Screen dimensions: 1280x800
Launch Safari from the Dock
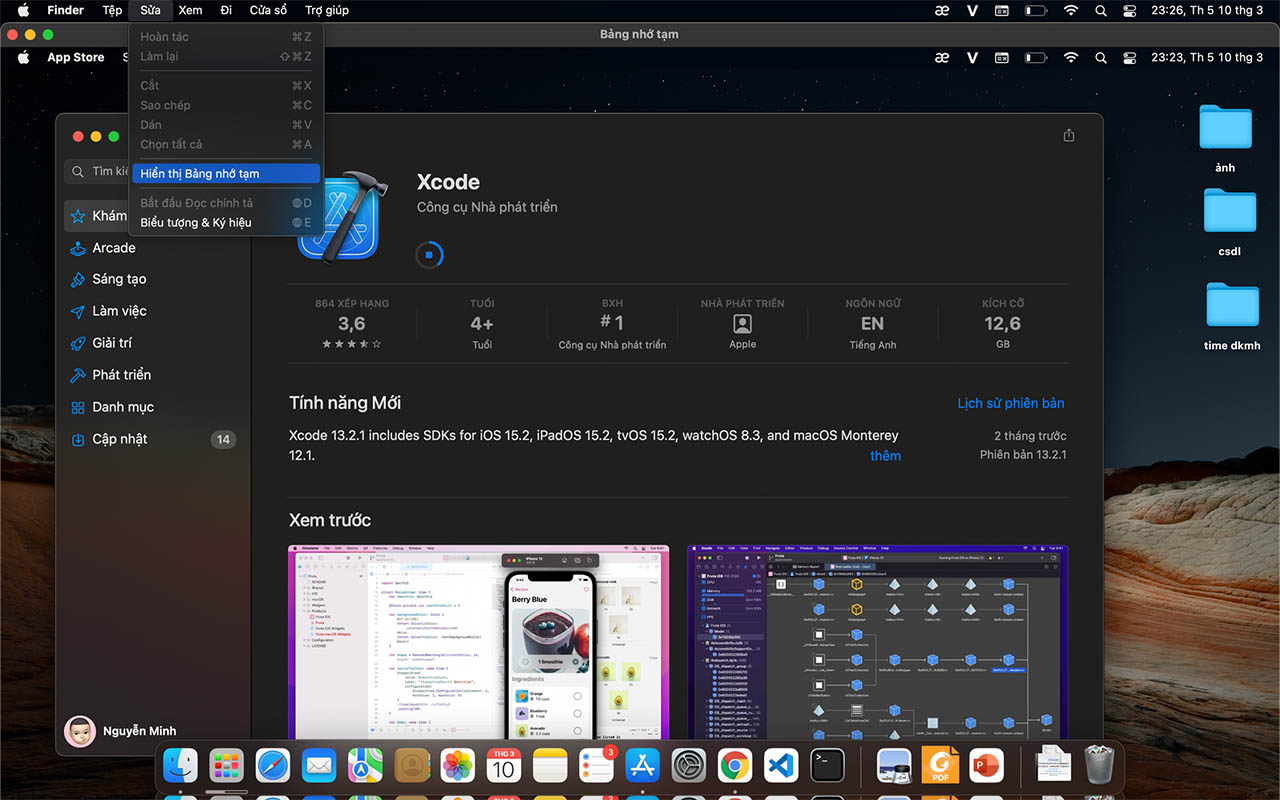click(273, 766)
